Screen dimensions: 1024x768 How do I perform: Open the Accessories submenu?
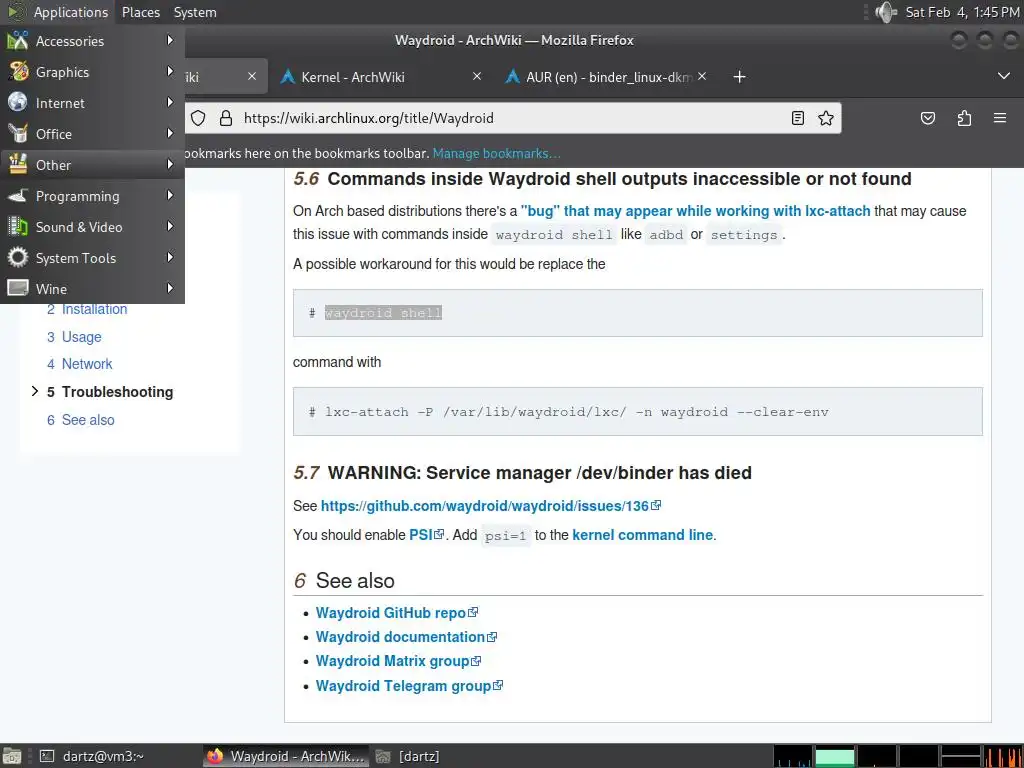(x=92, y=41)
